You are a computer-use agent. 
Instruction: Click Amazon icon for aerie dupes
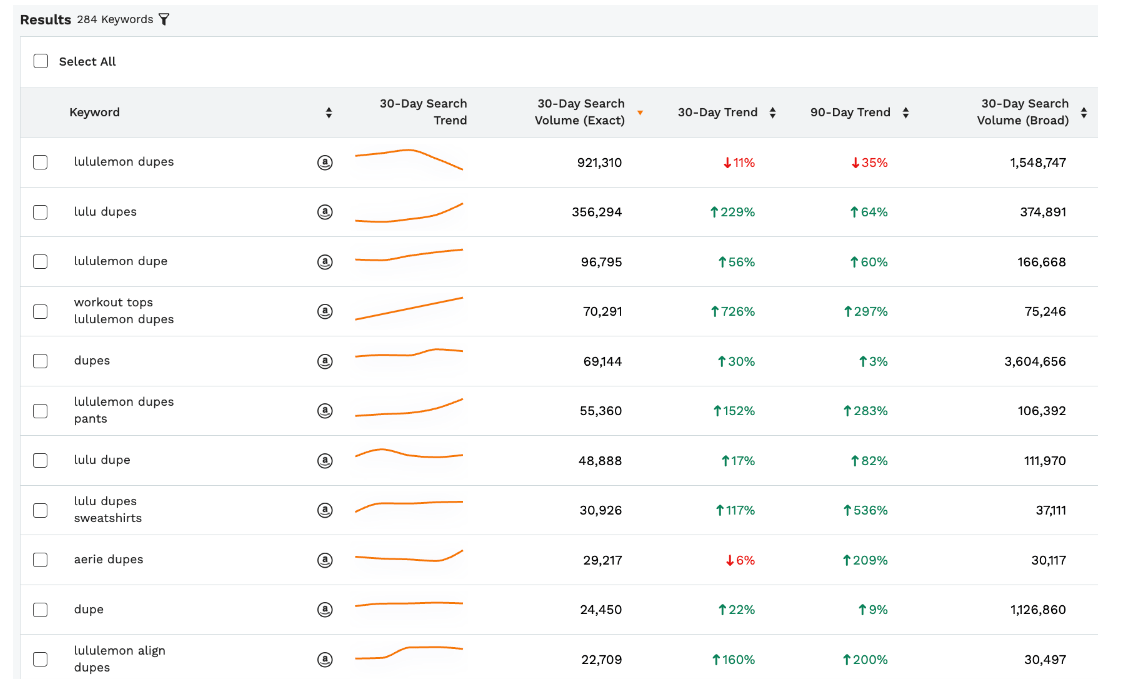(325, 560)
